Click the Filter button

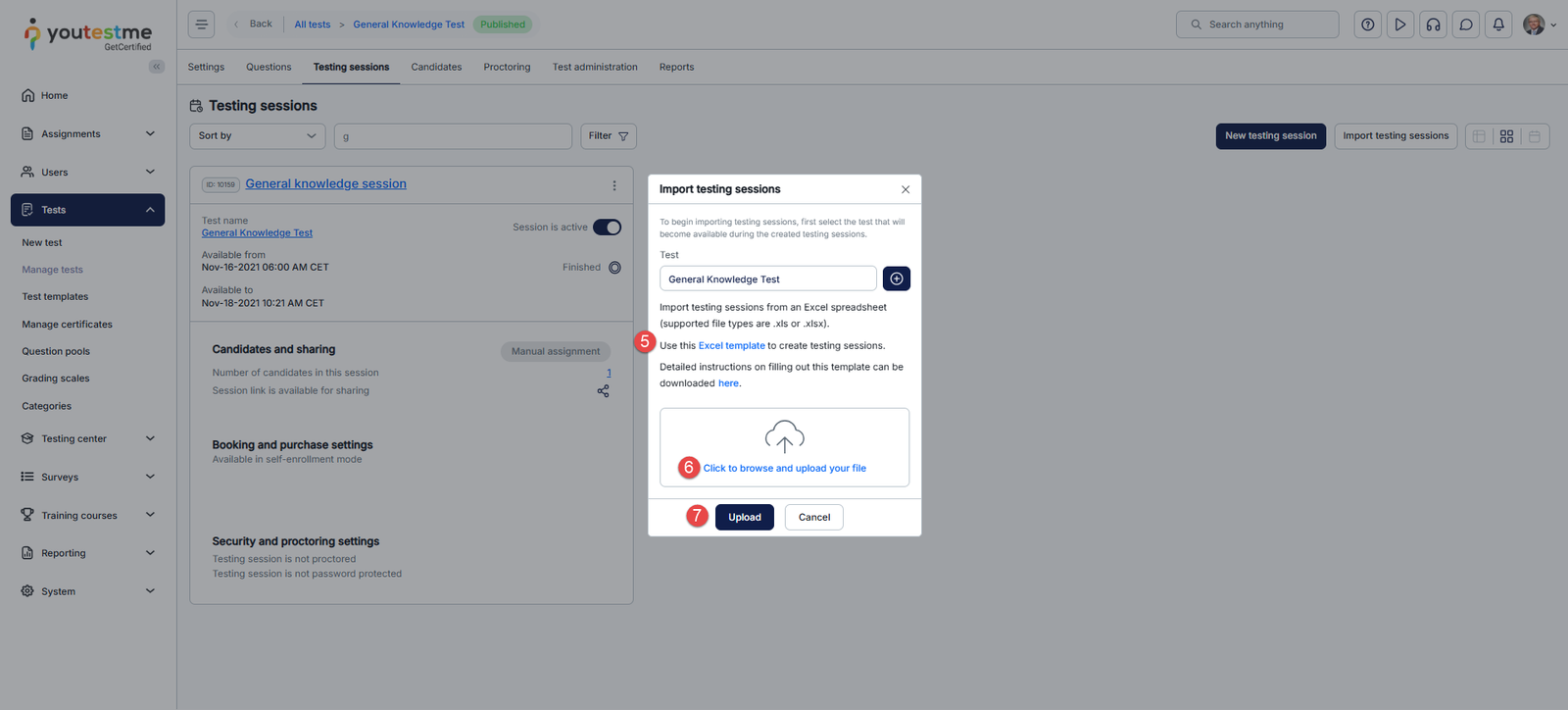(609, 136)
